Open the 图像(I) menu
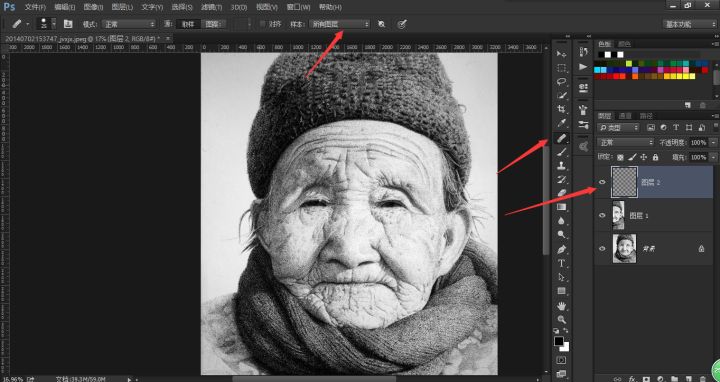The width and height of the screenshot is (720, 382). click(x=94, y=7)
